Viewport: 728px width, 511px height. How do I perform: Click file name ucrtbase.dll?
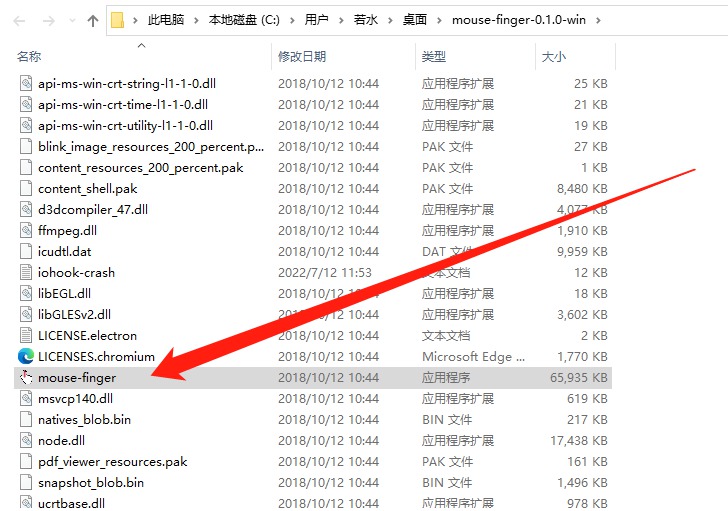[72, 504]
